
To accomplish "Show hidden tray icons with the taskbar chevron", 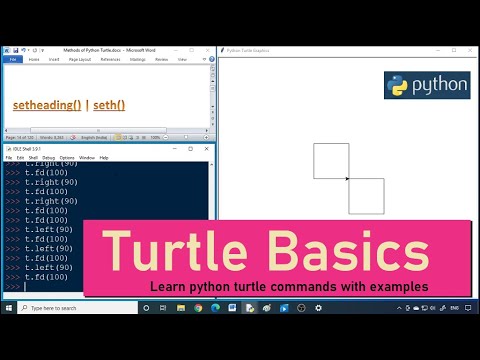I will tap(399, 308).
